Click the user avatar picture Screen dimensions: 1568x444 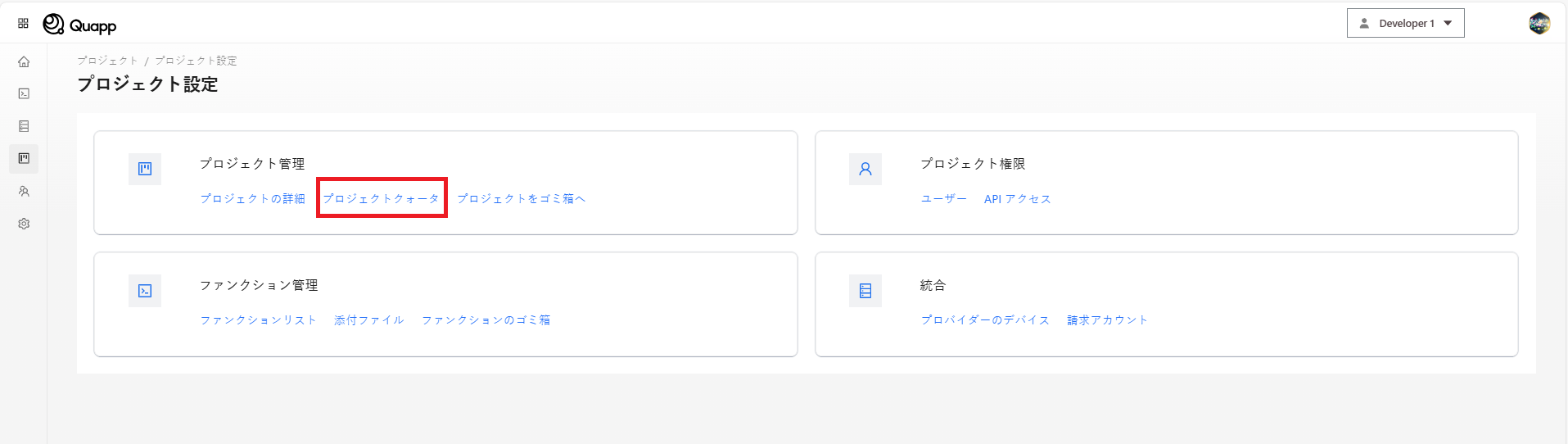pos(1539,24)
